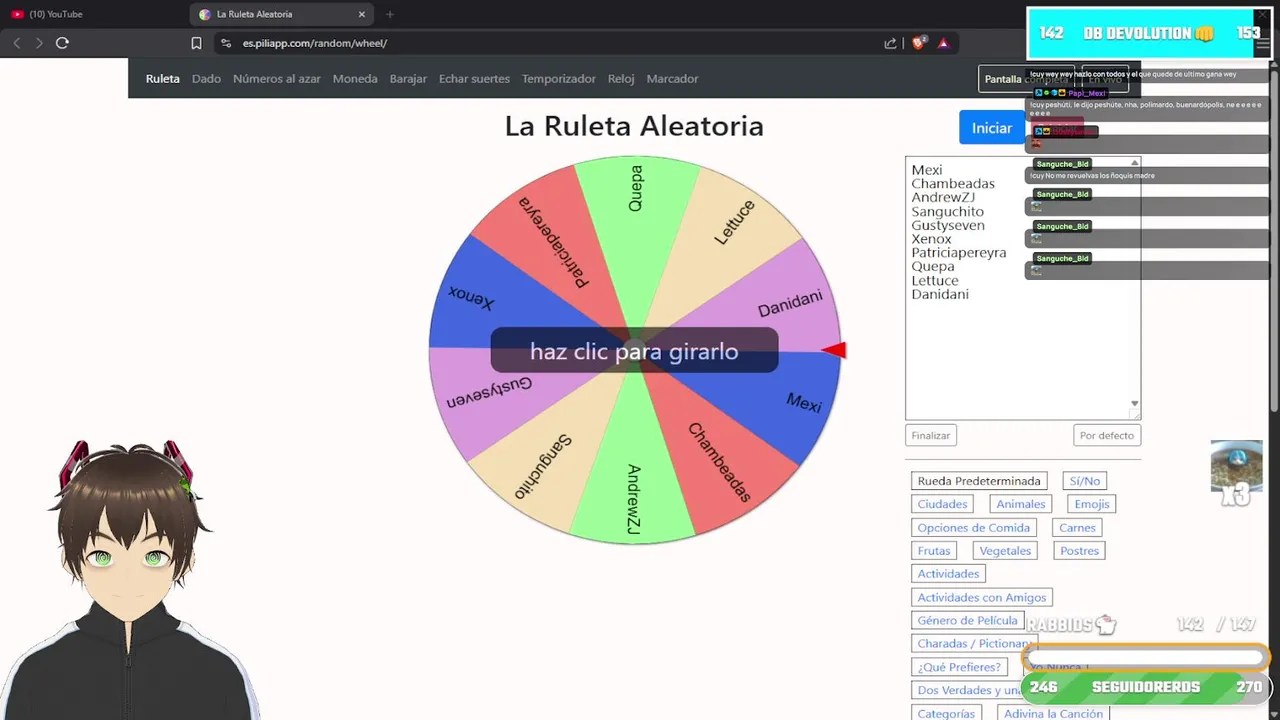Reload the page with refresh icon
This screenshot has width=1280, height=720.
pyautogui.click(x=62, y=43)
